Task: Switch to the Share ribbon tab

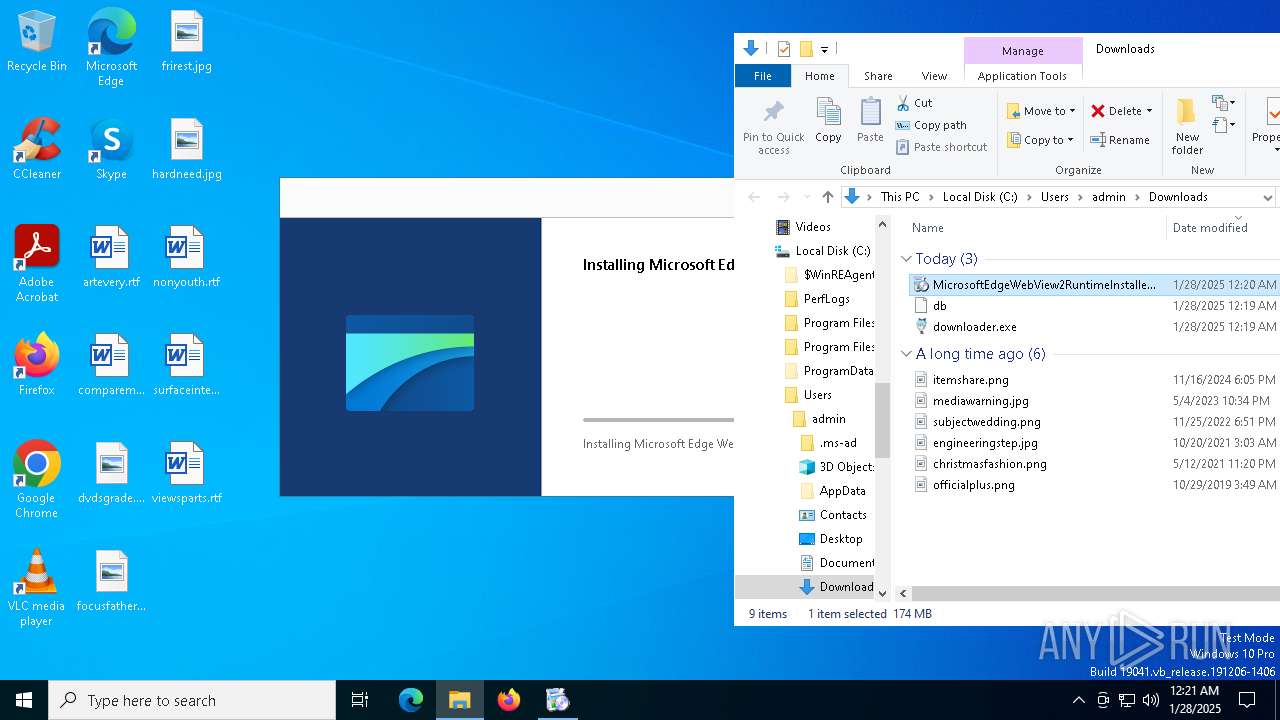Action: [x=878, y=76]
